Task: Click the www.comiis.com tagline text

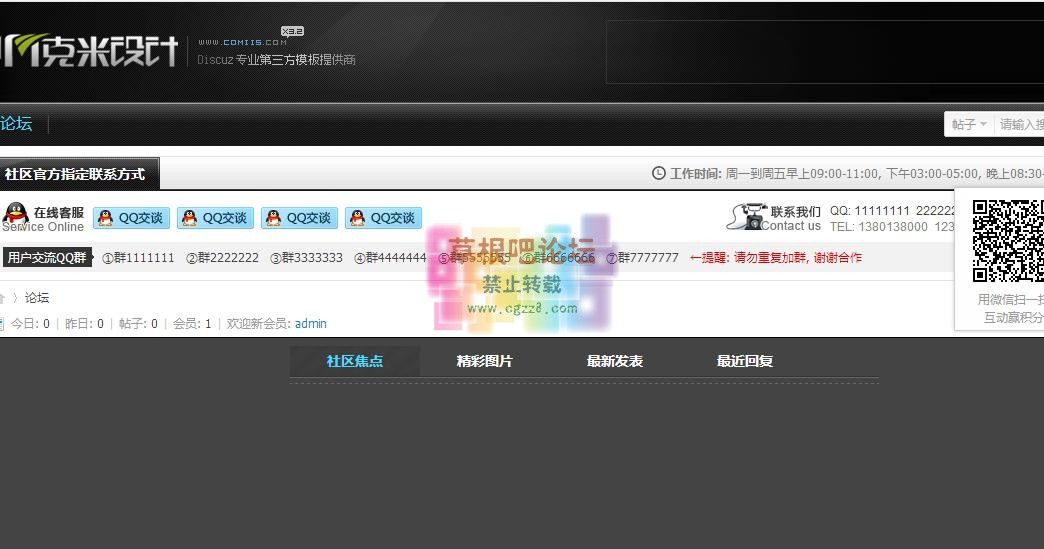Action: point(242,42)
